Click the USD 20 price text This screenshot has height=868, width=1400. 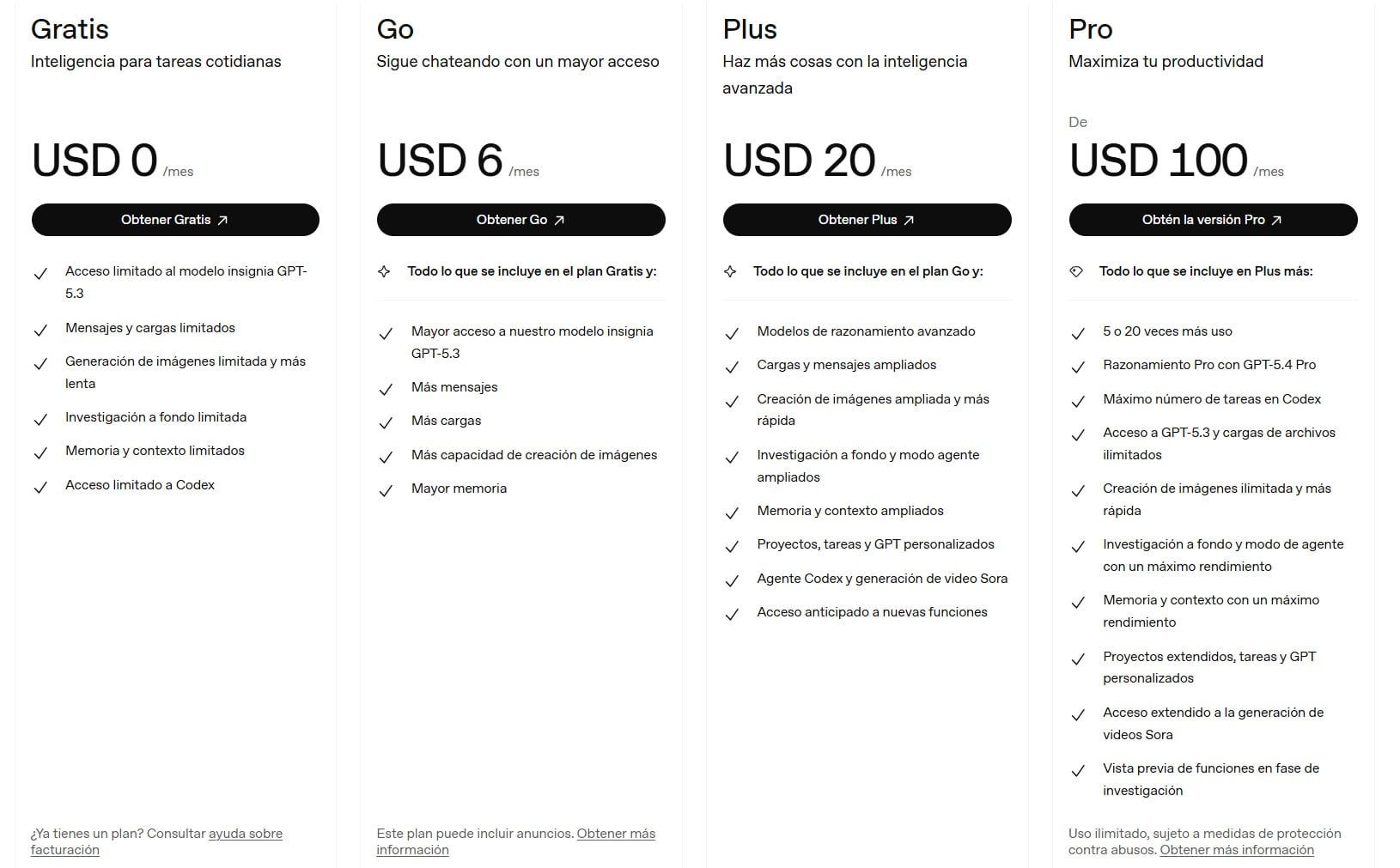pyautogui.click(x=799, y=160)
